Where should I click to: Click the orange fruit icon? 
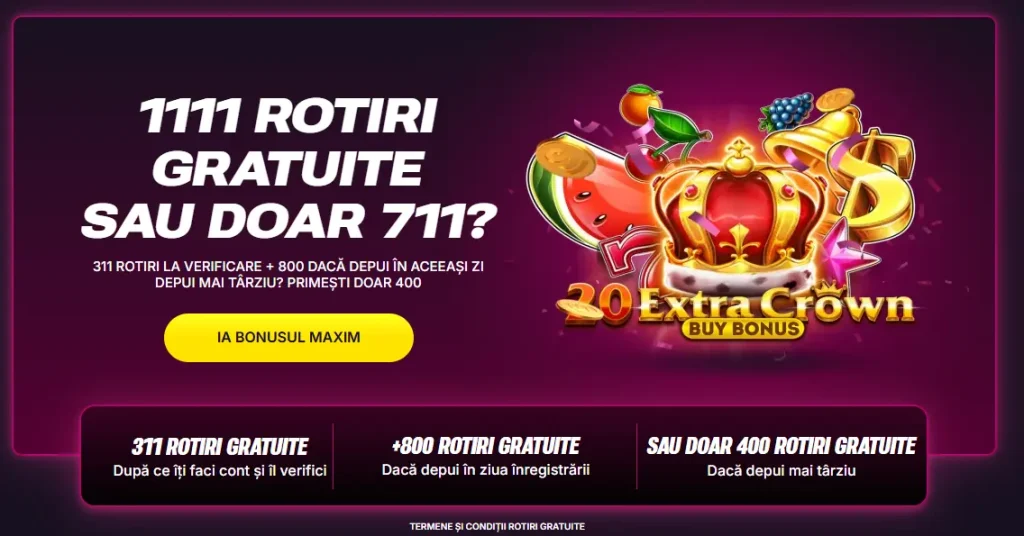(638, 103)
